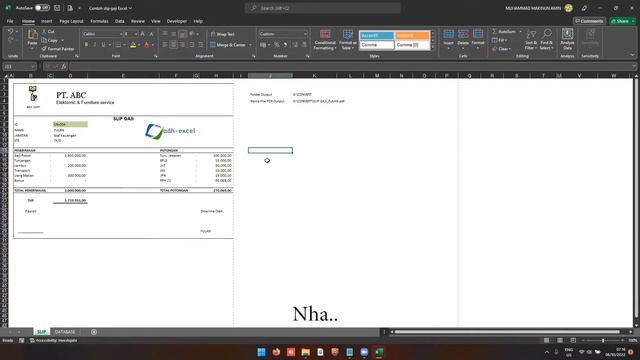Switch to the Formulas tab

(99, 21)
